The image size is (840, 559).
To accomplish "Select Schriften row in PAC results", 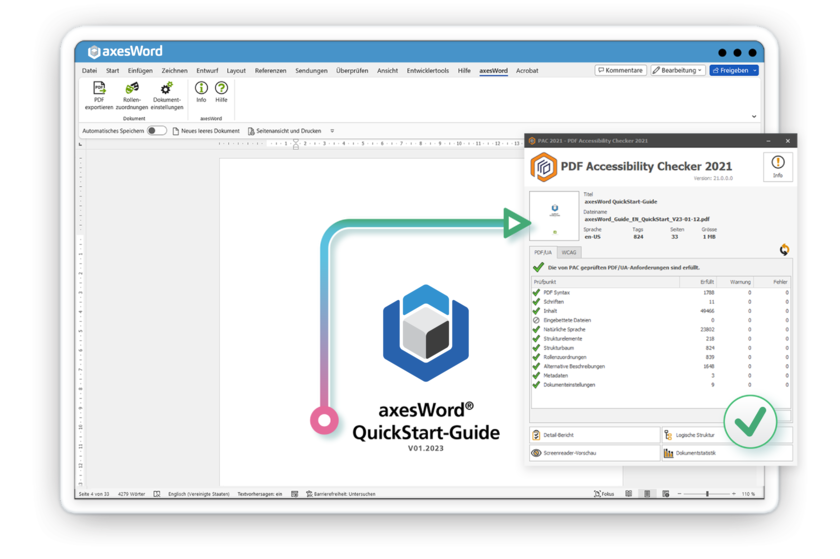I will click(x=661, y=302).
